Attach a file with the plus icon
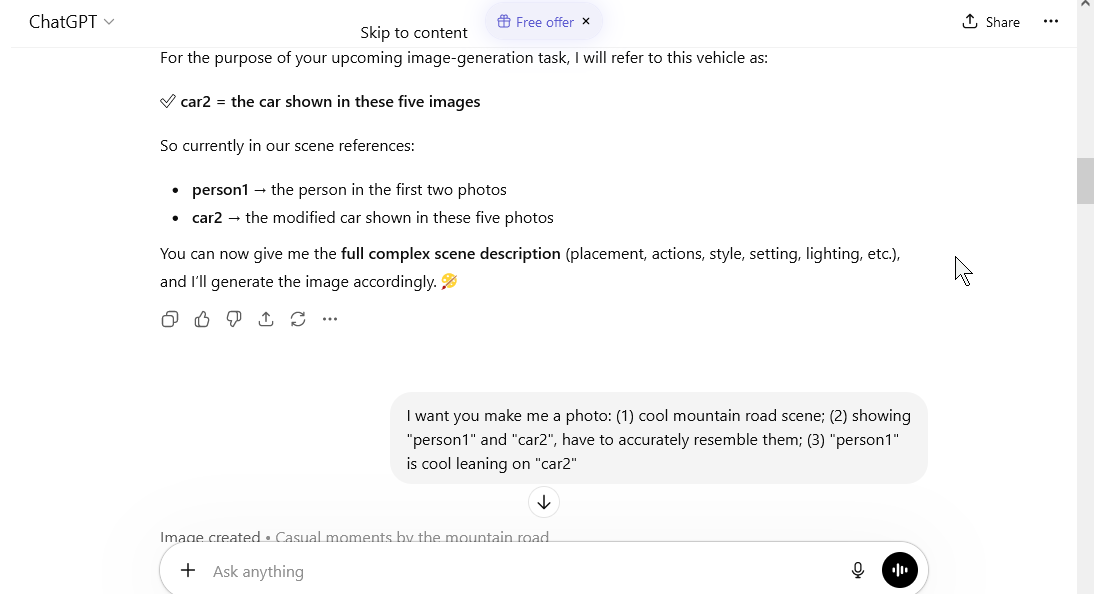The image size is (1094, 594). (188, 570)
